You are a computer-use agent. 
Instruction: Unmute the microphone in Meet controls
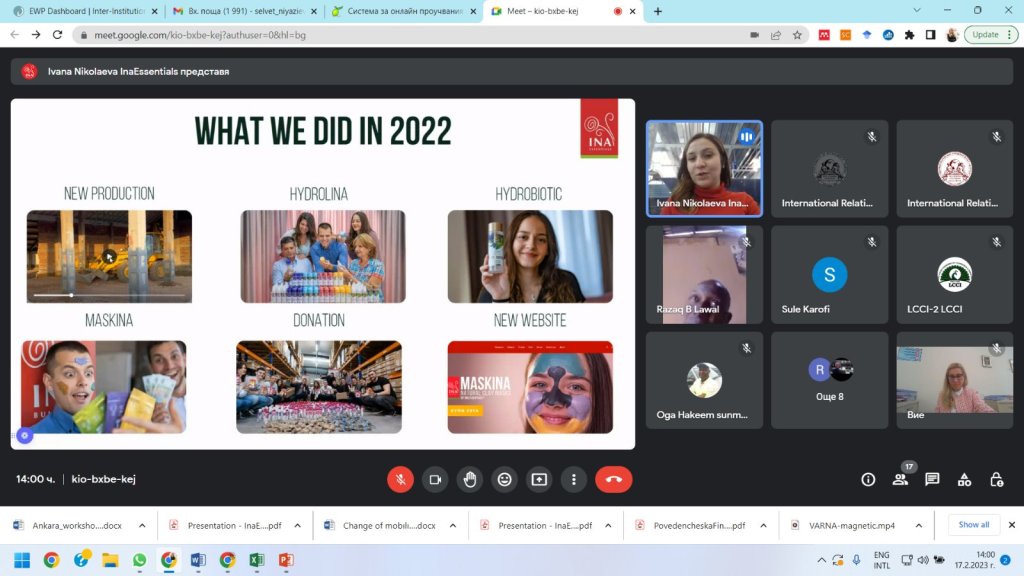(400, 479)
